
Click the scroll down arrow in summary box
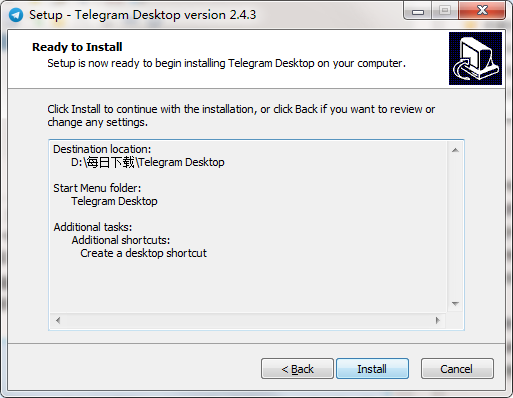pos(455,304)
